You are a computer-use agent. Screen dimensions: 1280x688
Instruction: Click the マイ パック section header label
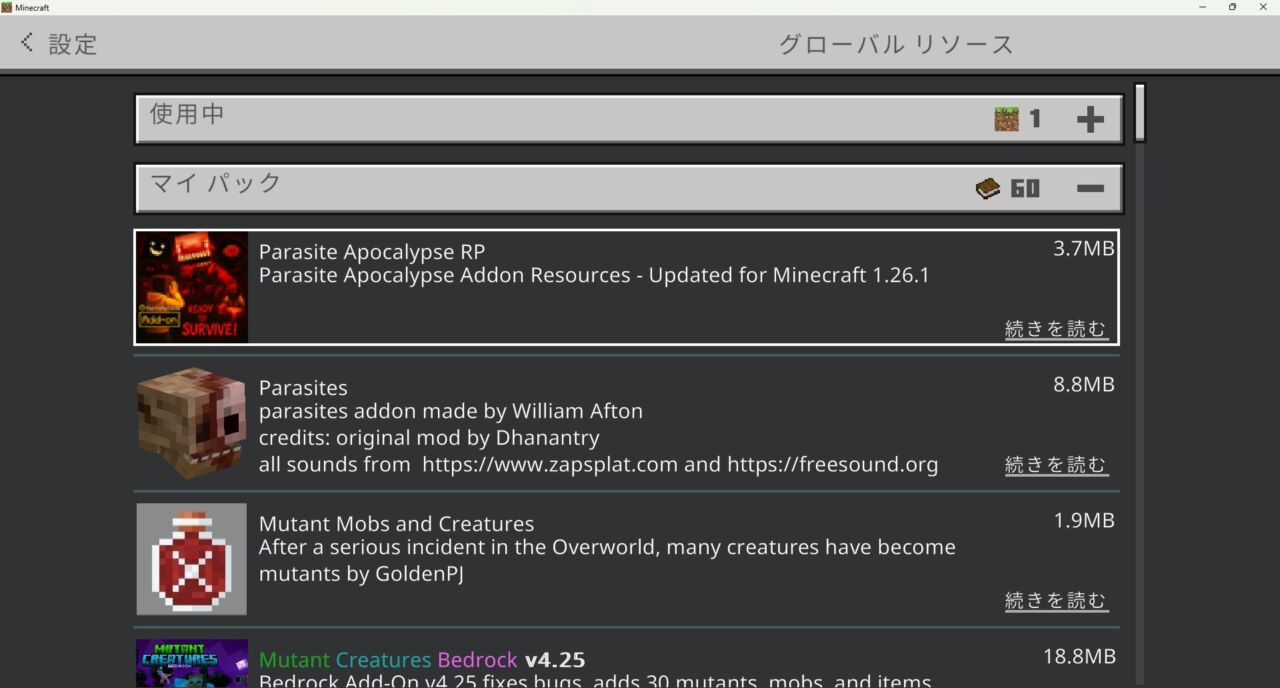tap(216, 183)
